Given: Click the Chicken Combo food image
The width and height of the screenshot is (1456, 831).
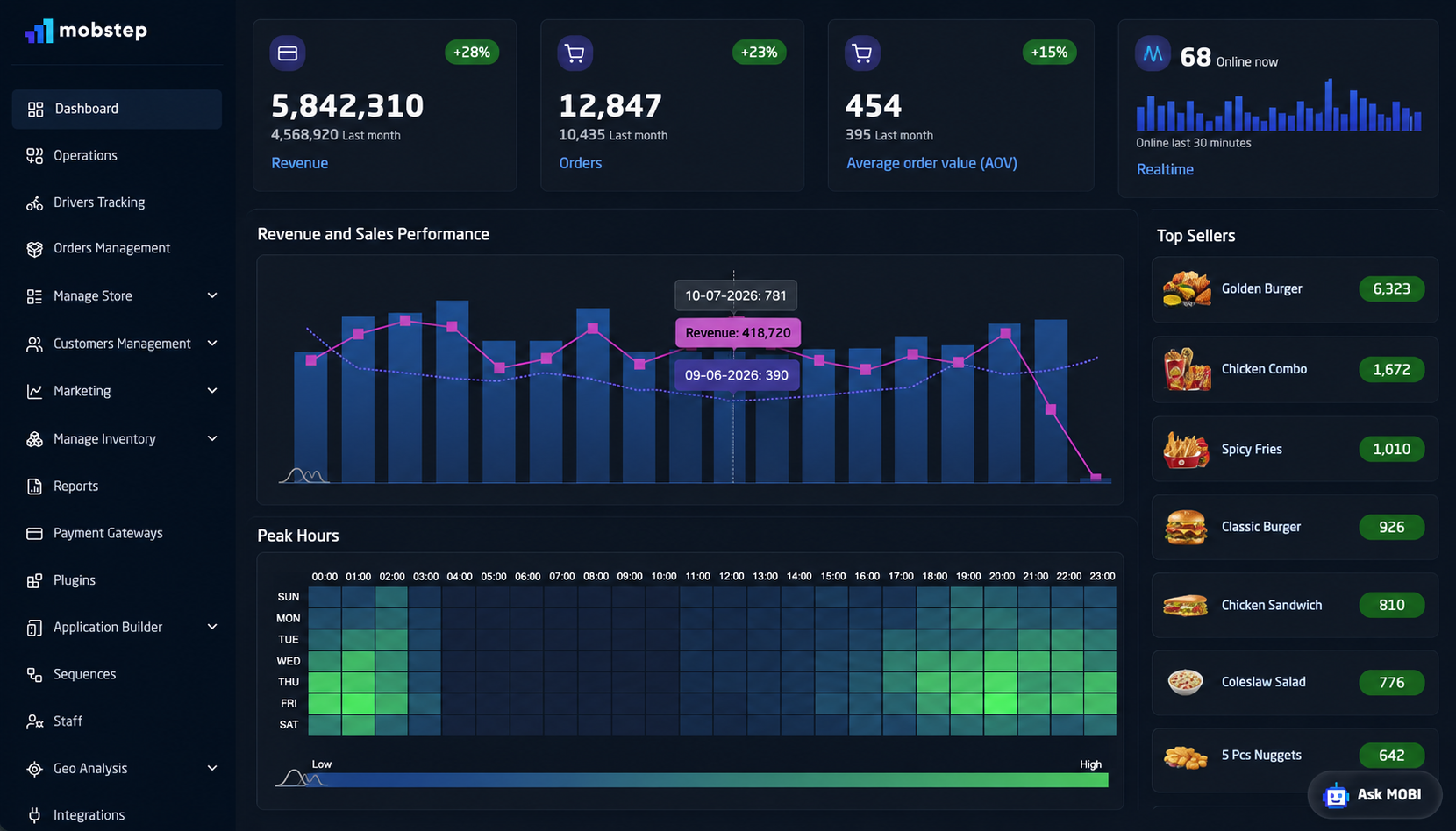Looking at the screenshot, I should (x=1186, y=369).
